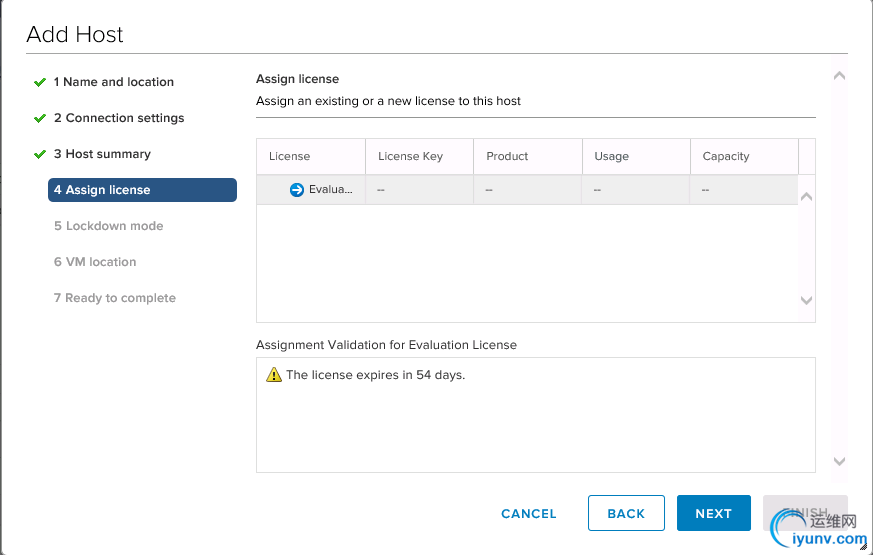Viewport: 873px width, 555px height.
Task: Click the 'Add Host' dialog title
Action: [x=75, y=34]
